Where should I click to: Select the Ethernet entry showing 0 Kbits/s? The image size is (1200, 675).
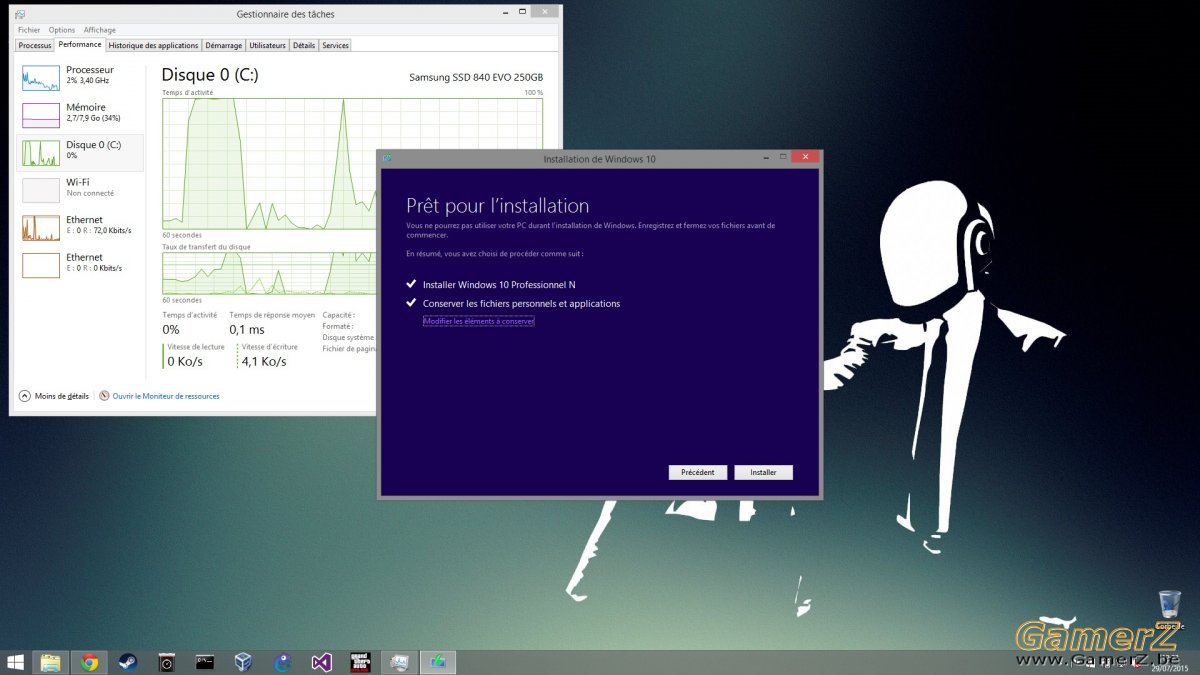point(81,264)
